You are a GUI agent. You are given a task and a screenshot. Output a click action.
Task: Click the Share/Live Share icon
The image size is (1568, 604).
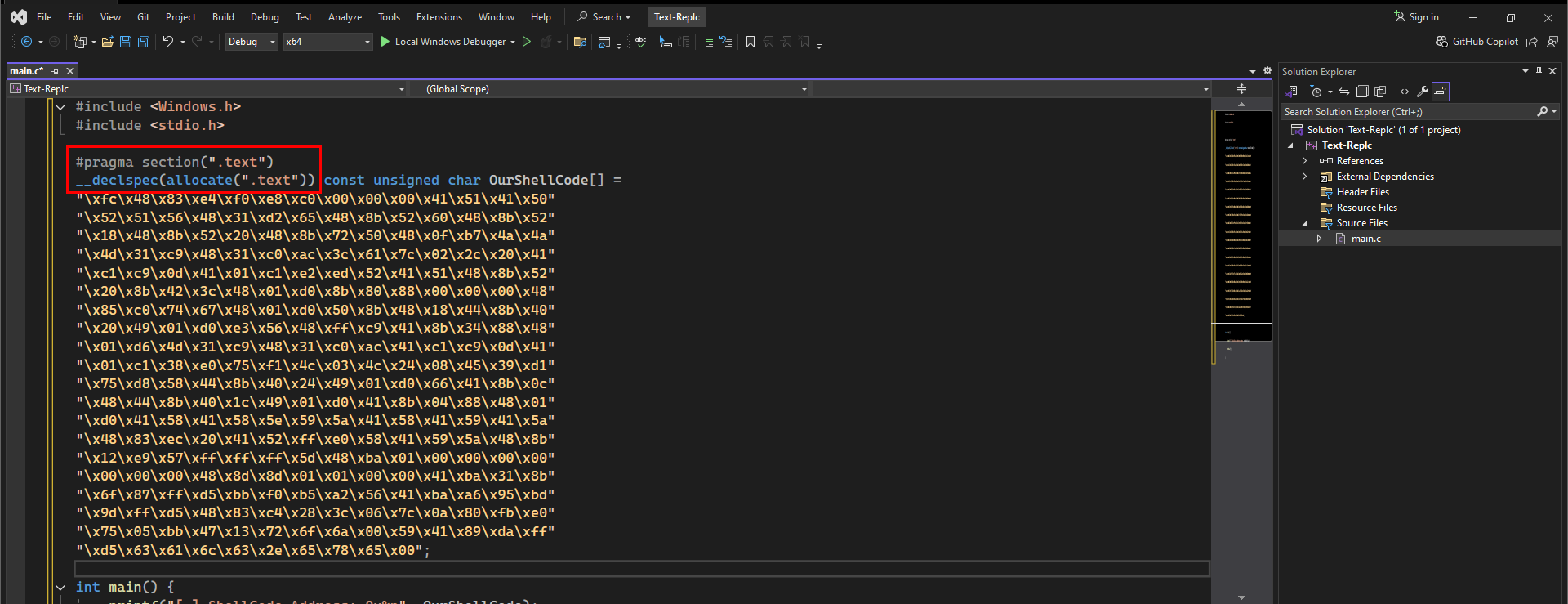[x=1532, y=42]
